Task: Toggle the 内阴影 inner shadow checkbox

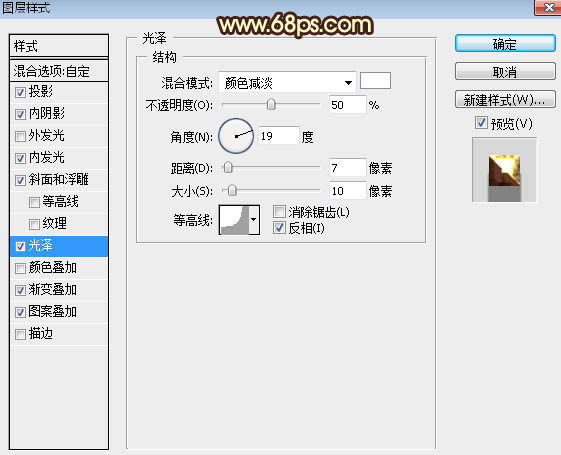Action: pos(20,114)
